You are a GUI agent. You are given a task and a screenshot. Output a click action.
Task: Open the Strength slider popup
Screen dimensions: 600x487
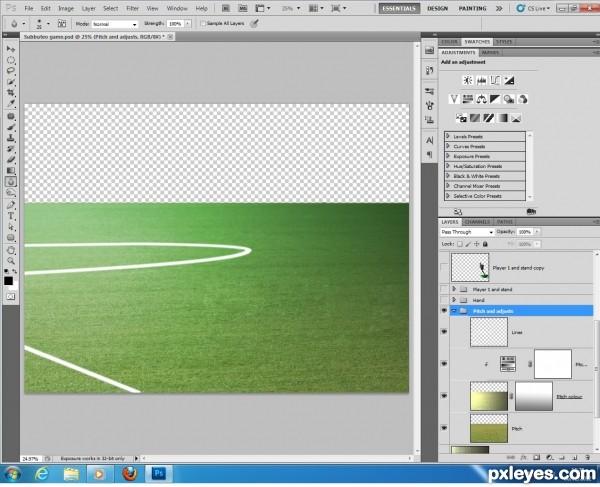(x=188, y=24)
